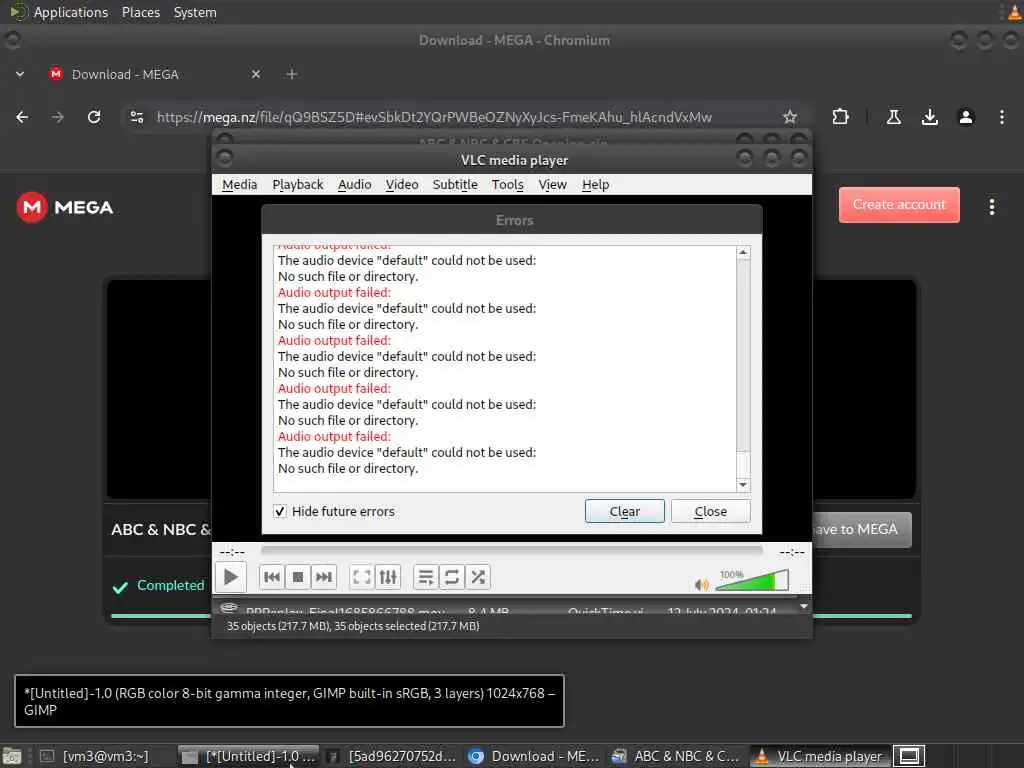Close the Download - MEGA tab
1024x768 pixels.
256,74
